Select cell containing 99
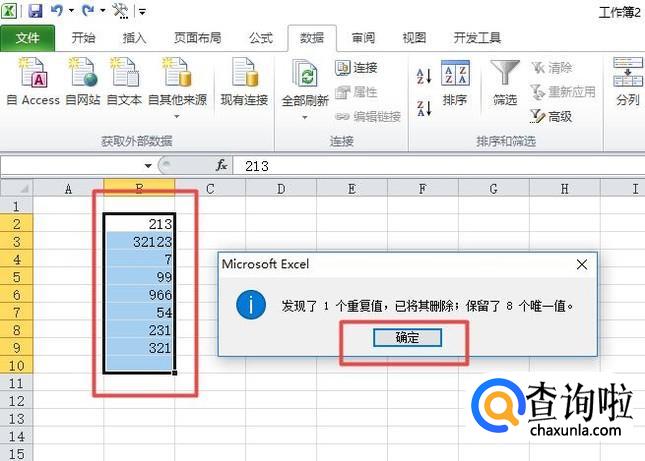The height and width of the screenshot is (461, 645). pos(139,277)
